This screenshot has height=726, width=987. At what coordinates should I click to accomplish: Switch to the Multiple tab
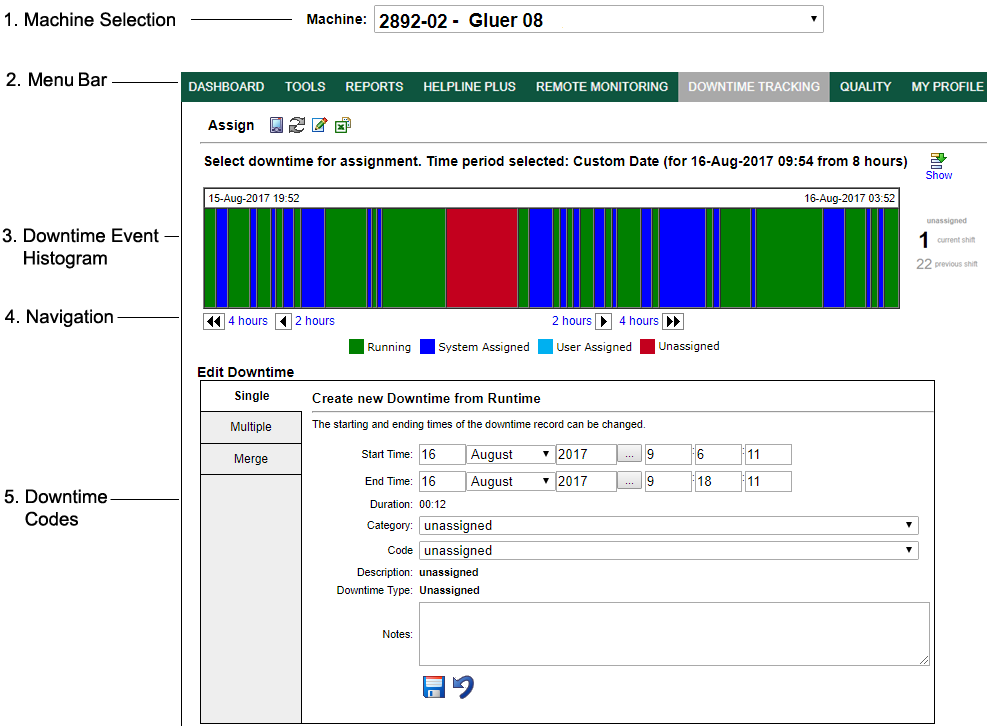(x=251, y=427)
